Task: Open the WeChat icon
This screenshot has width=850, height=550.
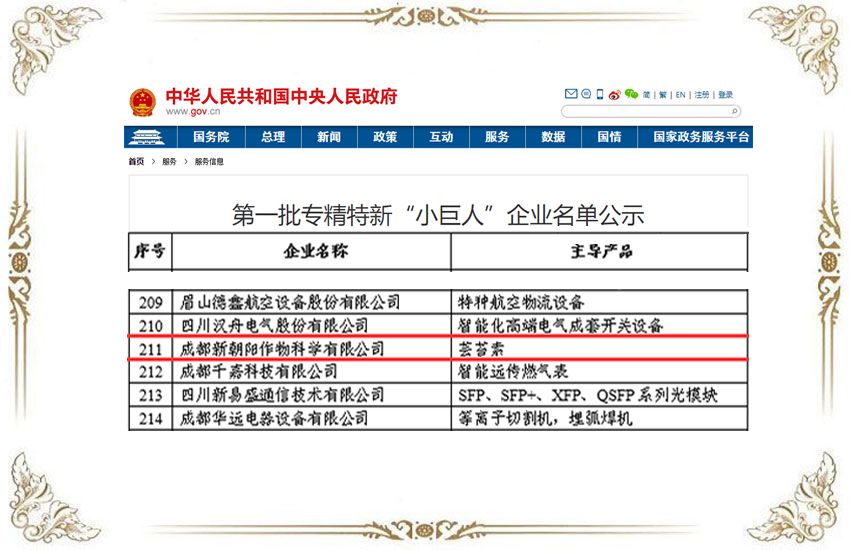Action: 631,95
